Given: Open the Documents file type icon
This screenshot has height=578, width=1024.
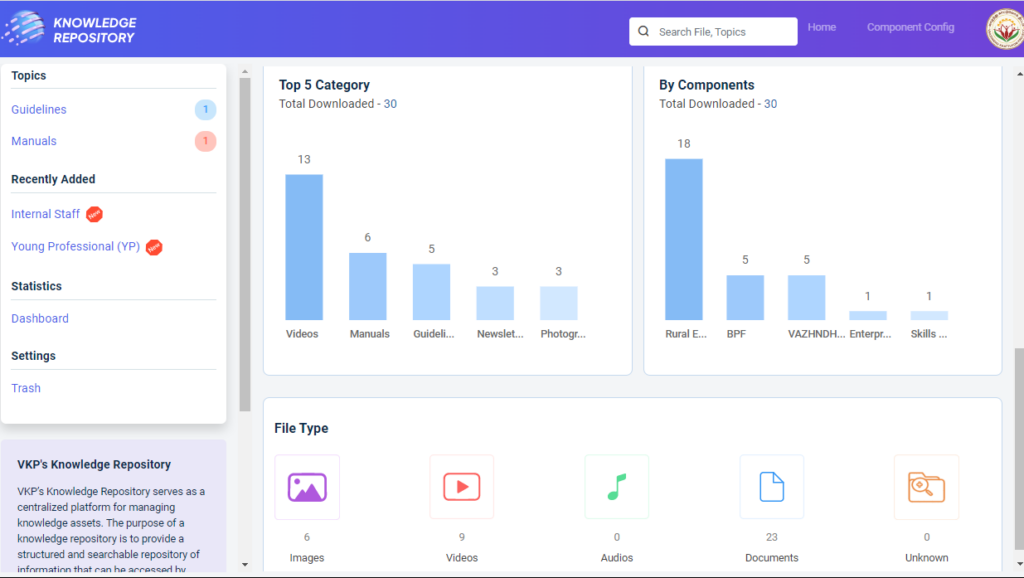Looking at the screenshot, I should pos(771,487).
